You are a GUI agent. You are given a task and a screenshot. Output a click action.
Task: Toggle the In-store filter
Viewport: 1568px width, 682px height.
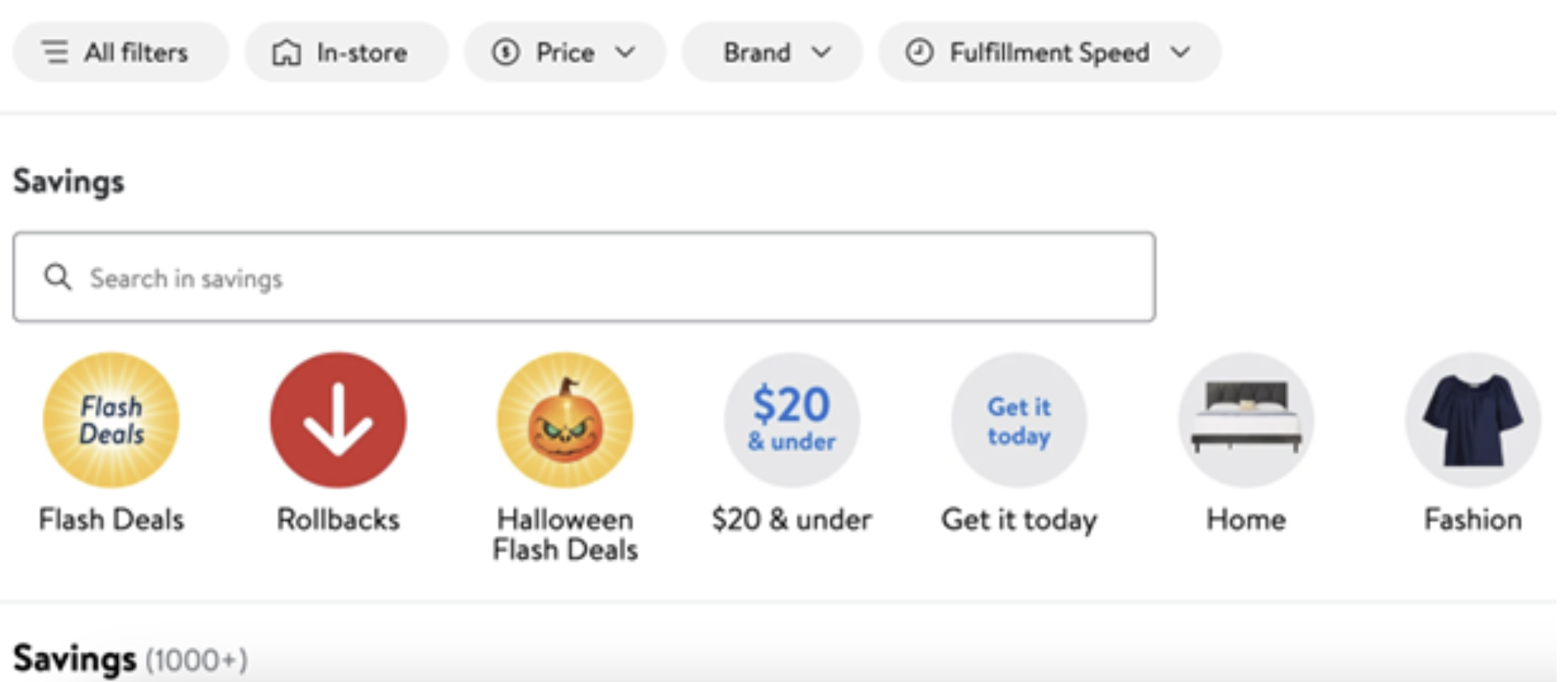pos(346,52)
